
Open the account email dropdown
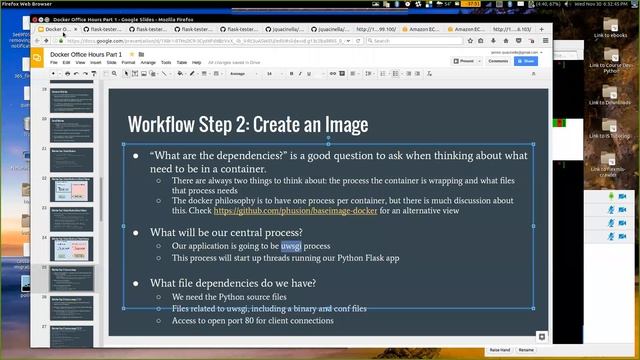517,53
